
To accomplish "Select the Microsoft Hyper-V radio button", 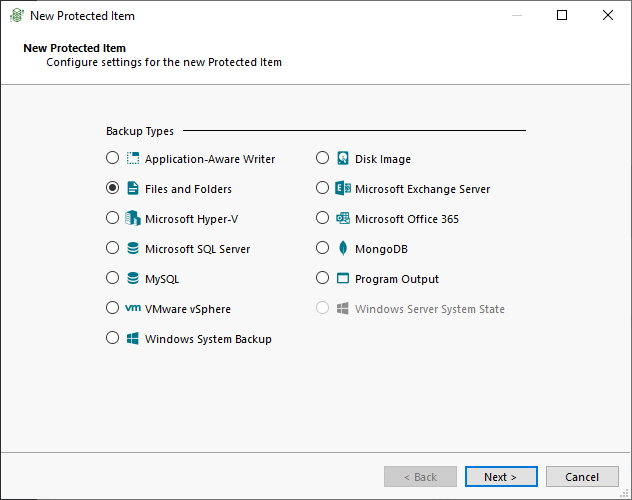I will [112, 218].
